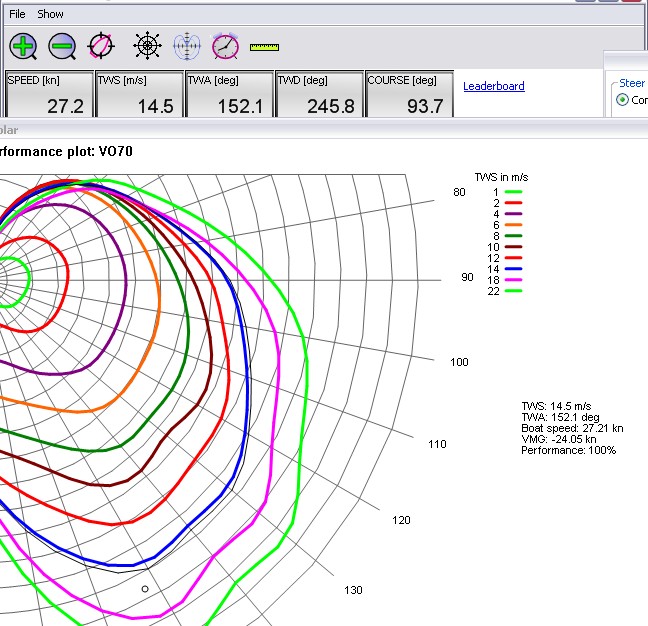
Task: Open the File menu
Action: 17,14
